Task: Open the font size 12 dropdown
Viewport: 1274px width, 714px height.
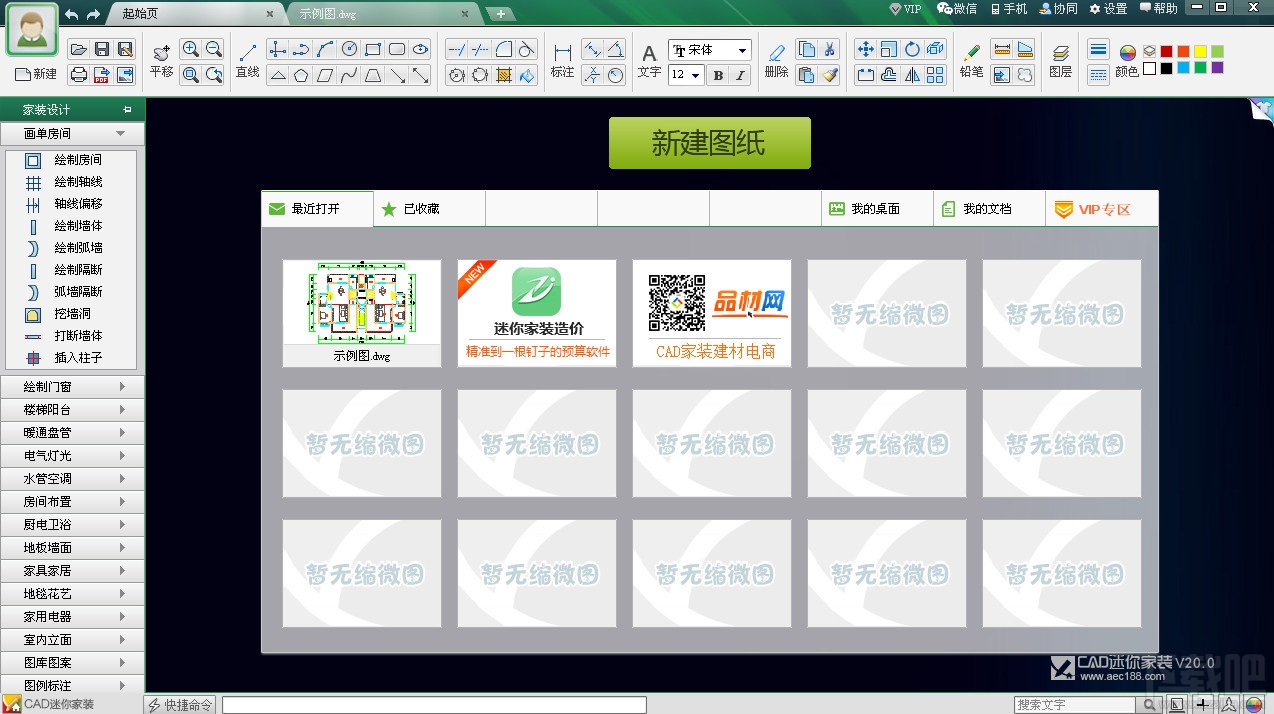Action: 685,75
